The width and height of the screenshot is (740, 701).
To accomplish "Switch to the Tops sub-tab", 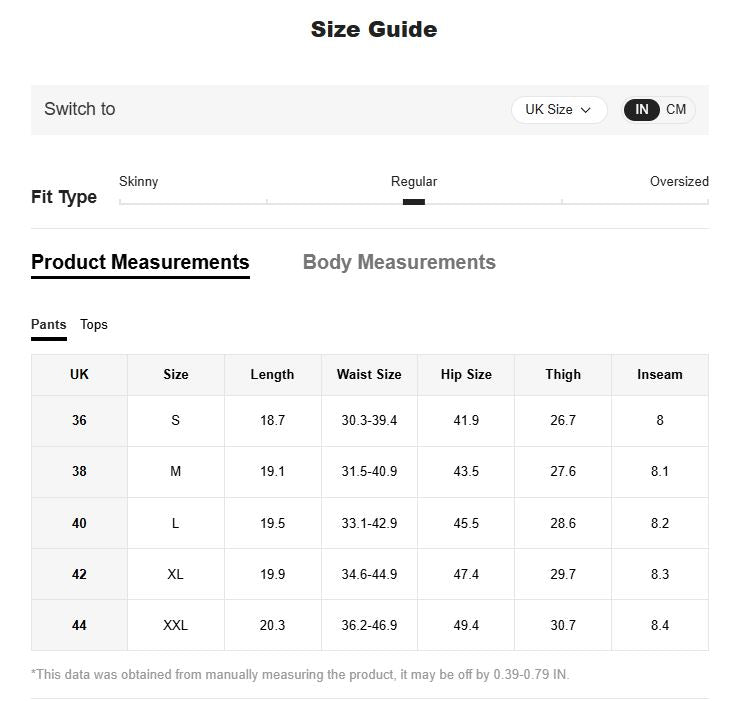I will (x=94, y=324).
